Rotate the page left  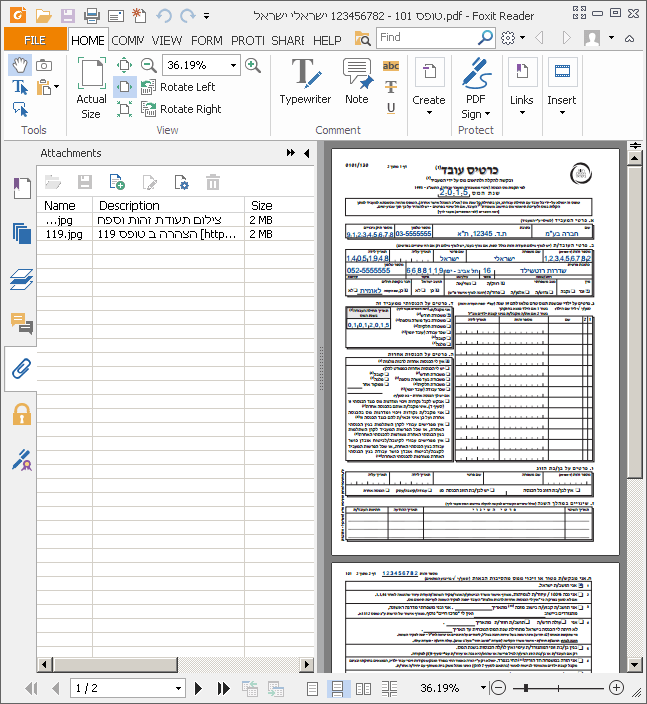click(178, 87)
